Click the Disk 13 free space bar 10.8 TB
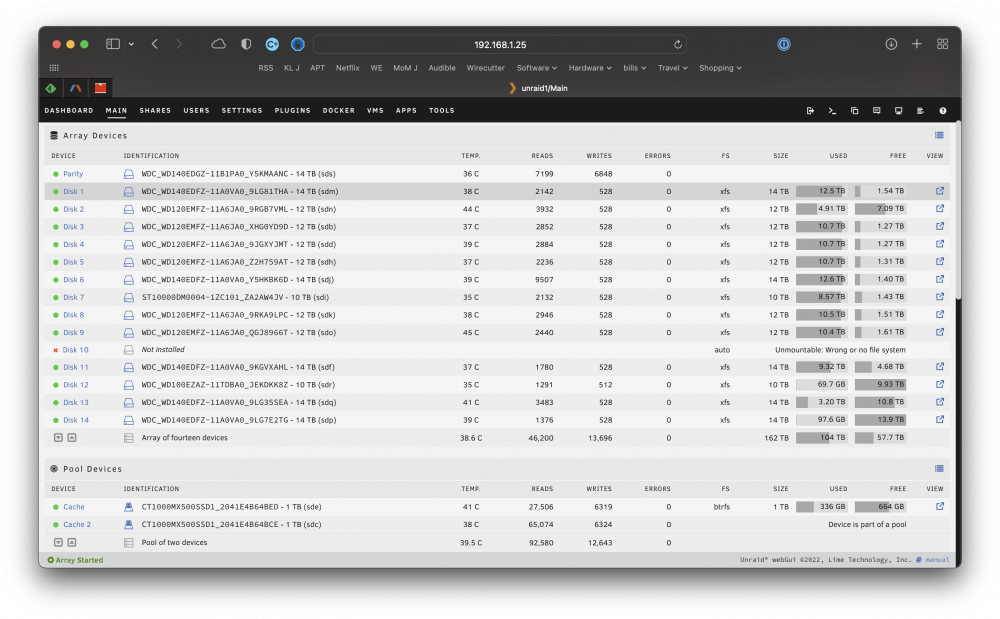The width and height of the screenshot is (1000, 619). click(x=880, y=402)
